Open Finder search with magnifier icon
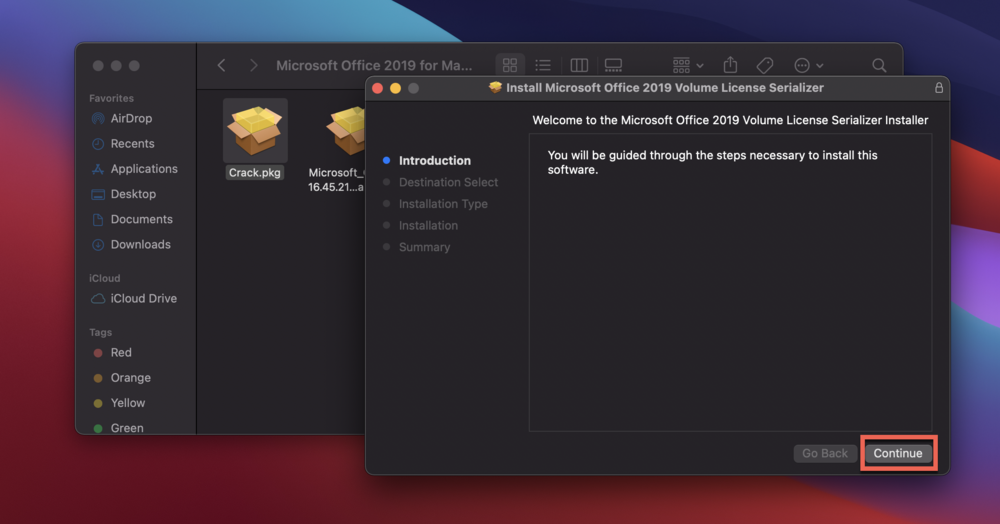Viewport: 1000px width, 524px height. [879, 65]
